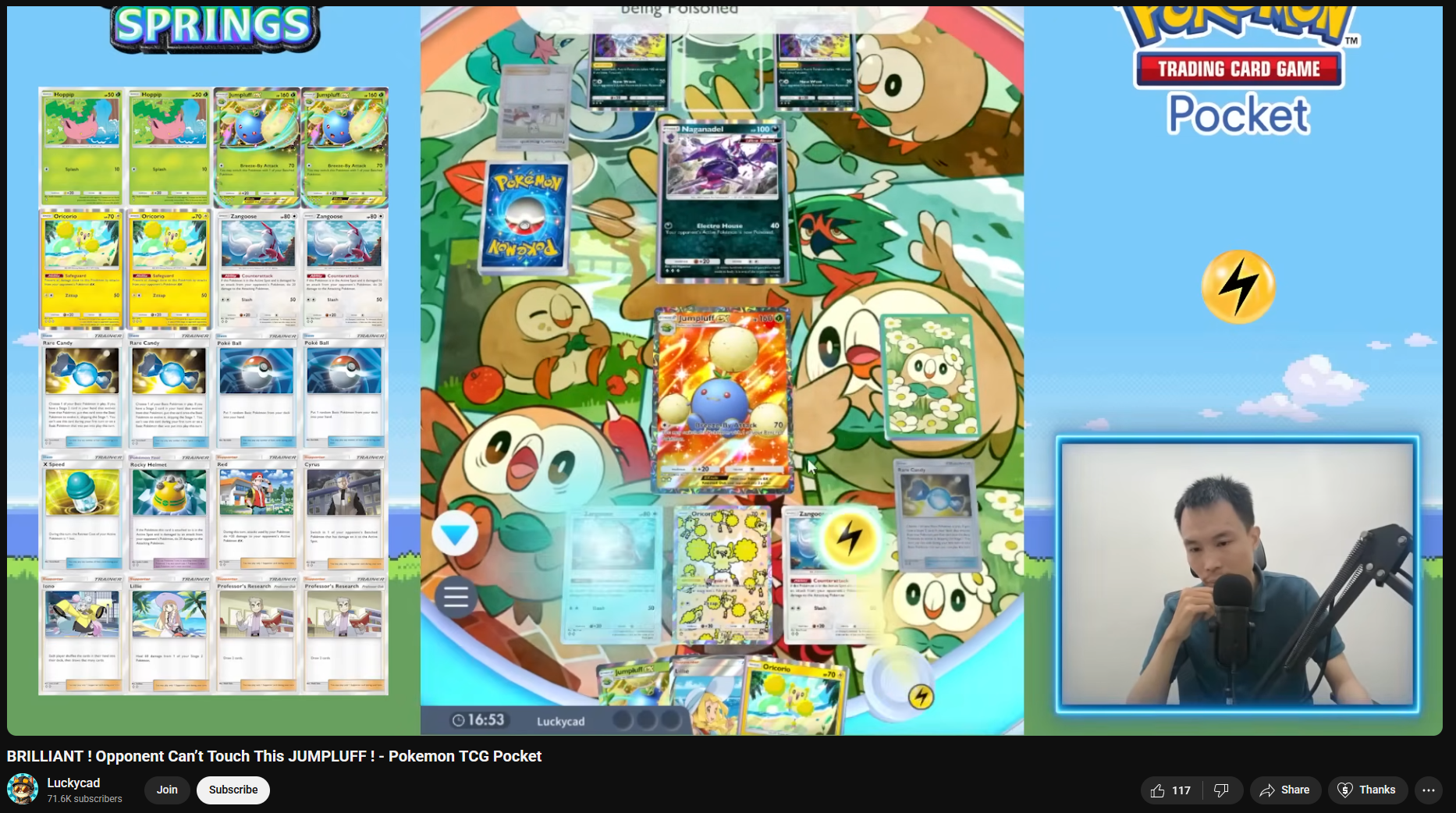Open the more actions ellipsis menu
This screenshot has height=813, width=1456.
click(1429, 790)
